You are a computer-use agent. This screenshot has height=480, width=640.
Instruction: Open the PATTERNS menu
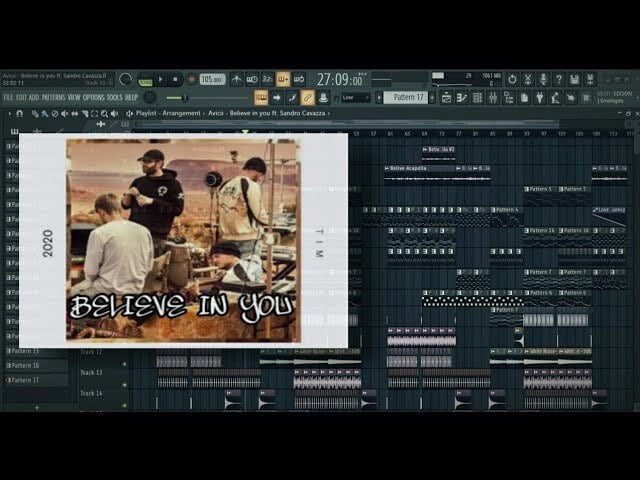[53, 98]
